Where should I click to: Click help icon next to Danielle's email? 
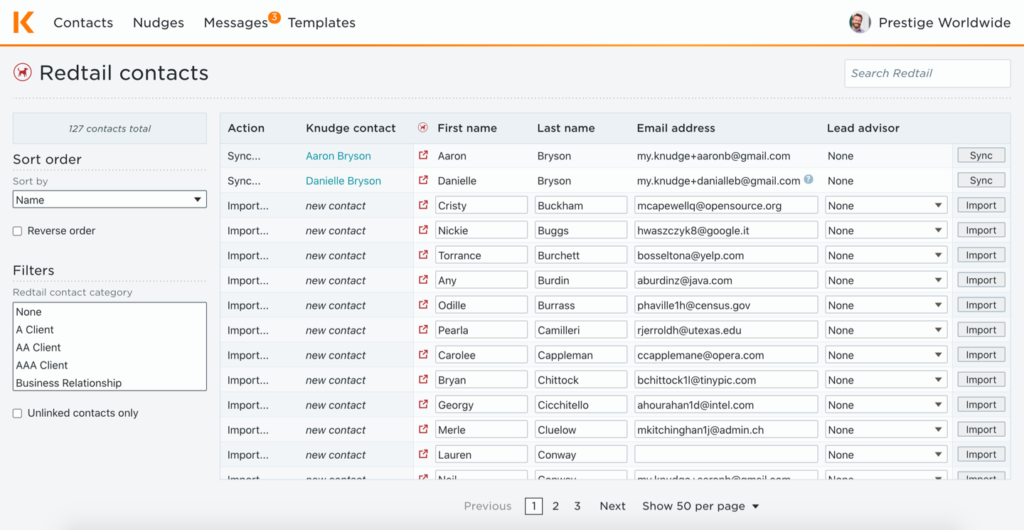[808, 179]
